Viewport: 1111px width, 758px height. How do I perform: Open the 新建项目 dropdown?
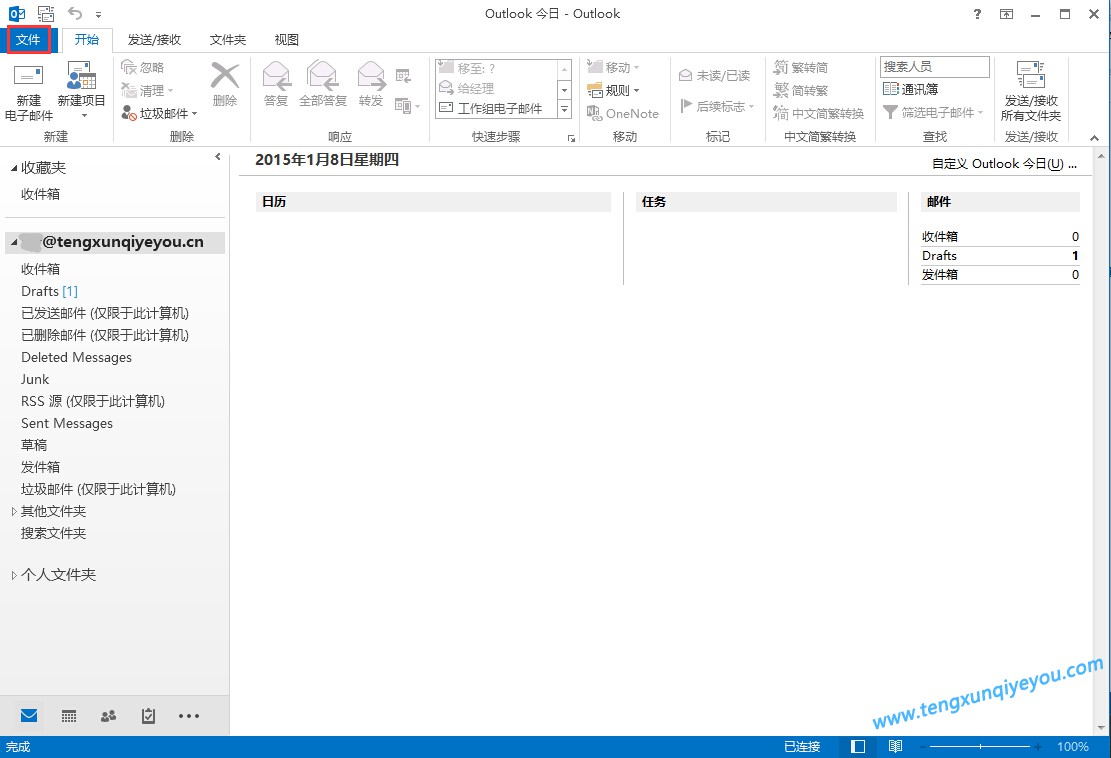point(81,92)
